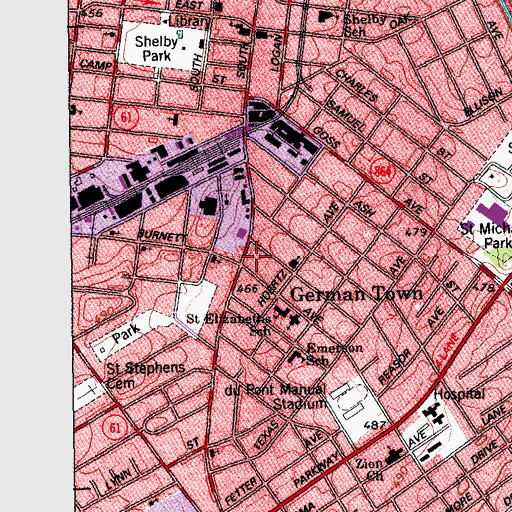Click the hospital building symbol
Viewport: 512px width, 512px height.
433,414
